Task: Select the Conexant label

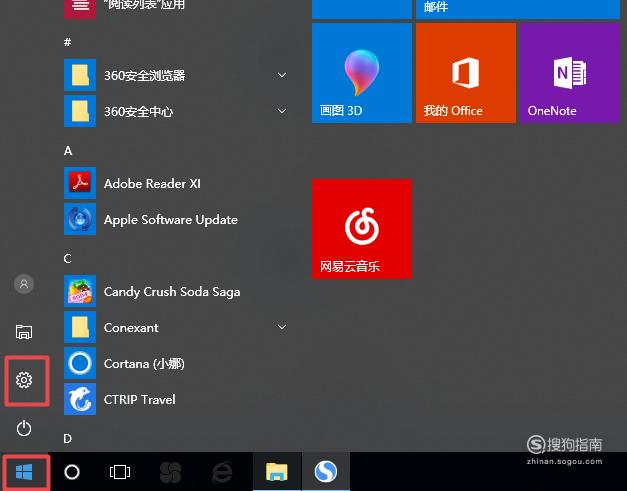Action: tap(131, 327)
